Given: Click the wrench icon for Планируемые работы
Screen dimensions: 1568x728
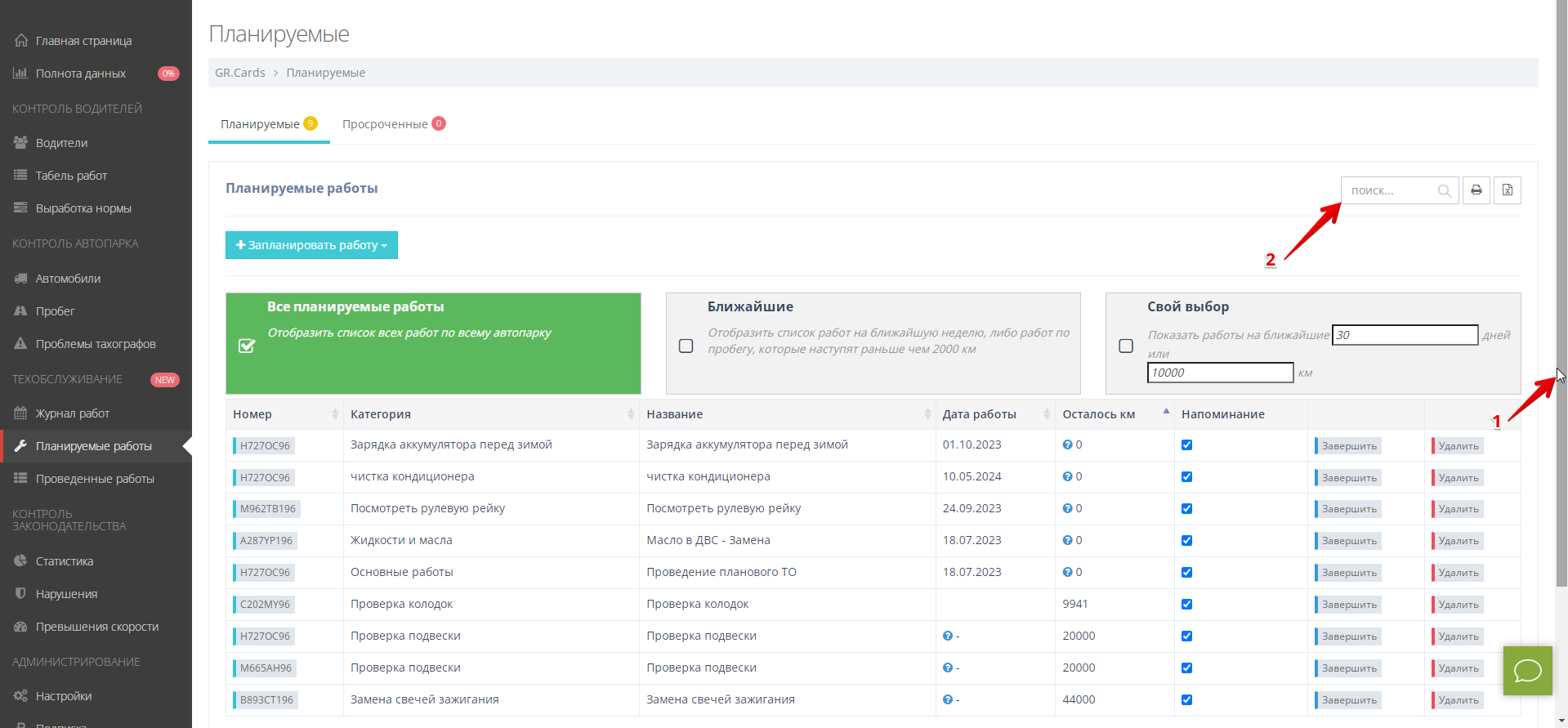Looking at the screenshot, I should pos(21,446).
